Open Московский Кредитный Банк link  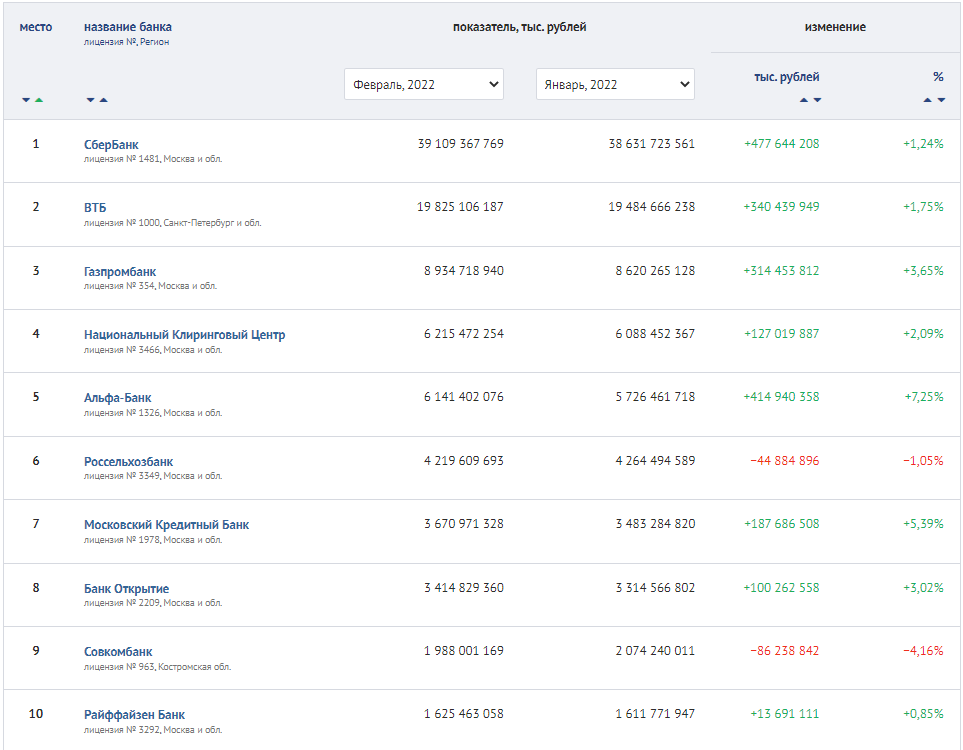click(x=166, y=525)
